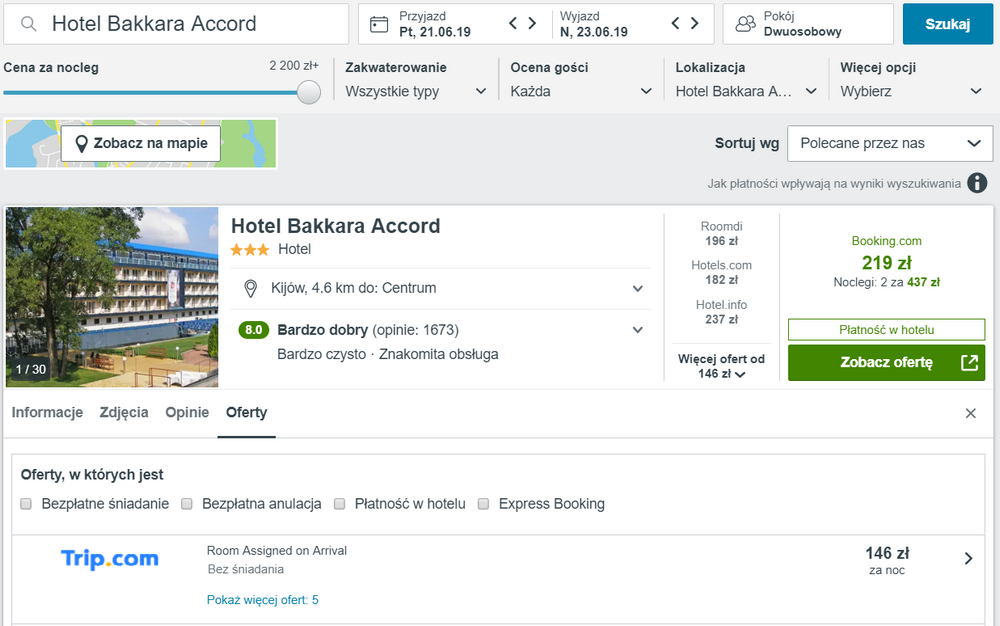
Task: Advance departure date to next day
Action: 695,24
